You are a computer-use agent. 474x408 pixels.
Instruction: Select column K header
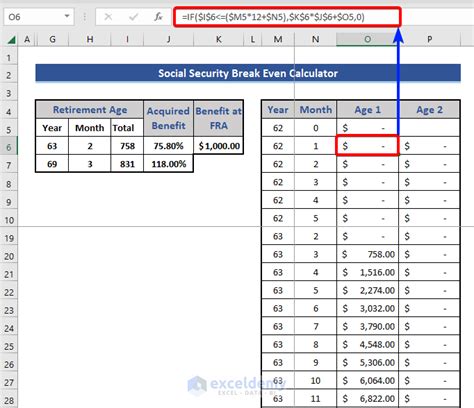218,39
